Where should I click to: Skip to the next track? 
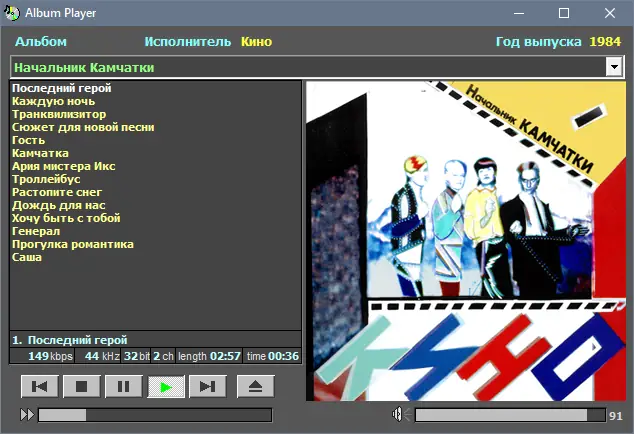[207, 387]
